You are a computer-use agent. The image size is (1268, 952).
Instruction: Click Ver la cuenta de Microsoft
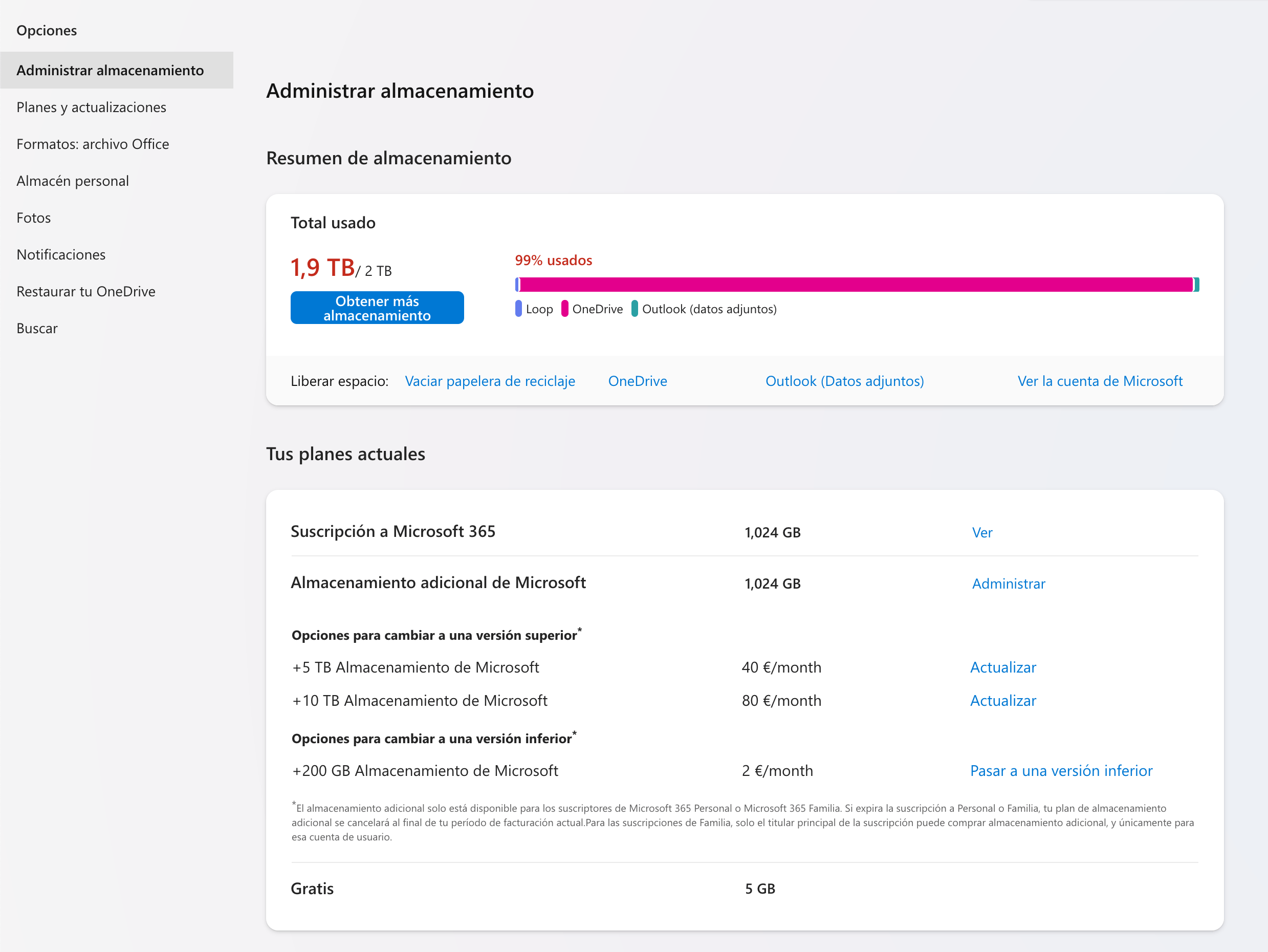(x=1100, y=381)
